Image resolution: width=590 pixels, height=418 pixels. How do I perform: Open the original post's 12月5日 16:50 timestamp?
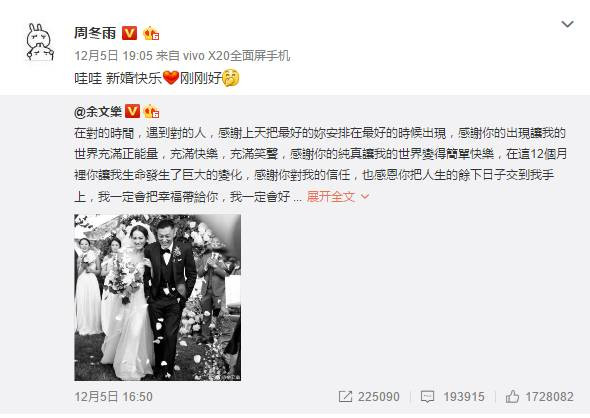coord(113,397)
